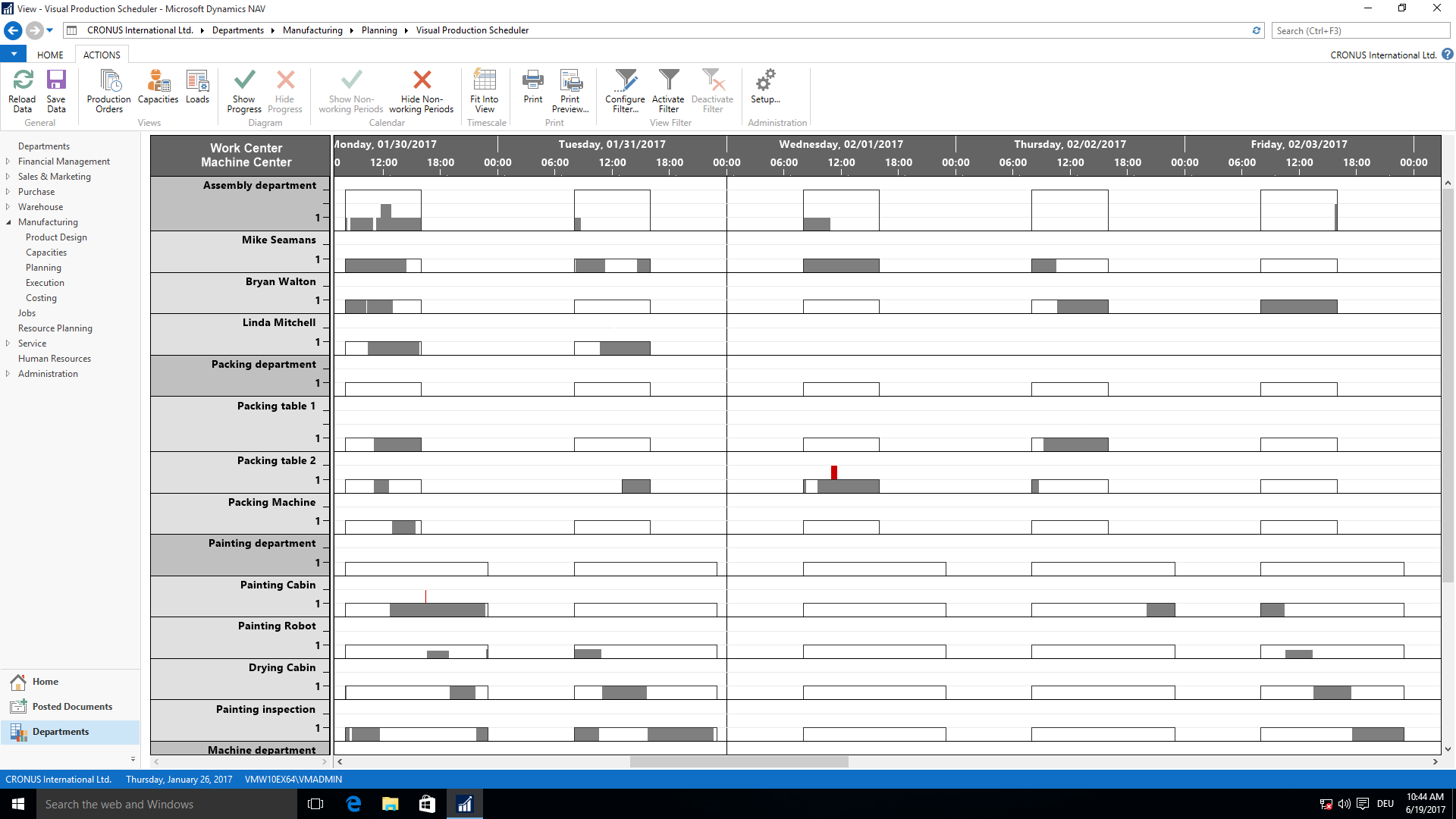Toggle Deactivate Filter button
Screen dimensions: 1456x819
coord(711,89)
